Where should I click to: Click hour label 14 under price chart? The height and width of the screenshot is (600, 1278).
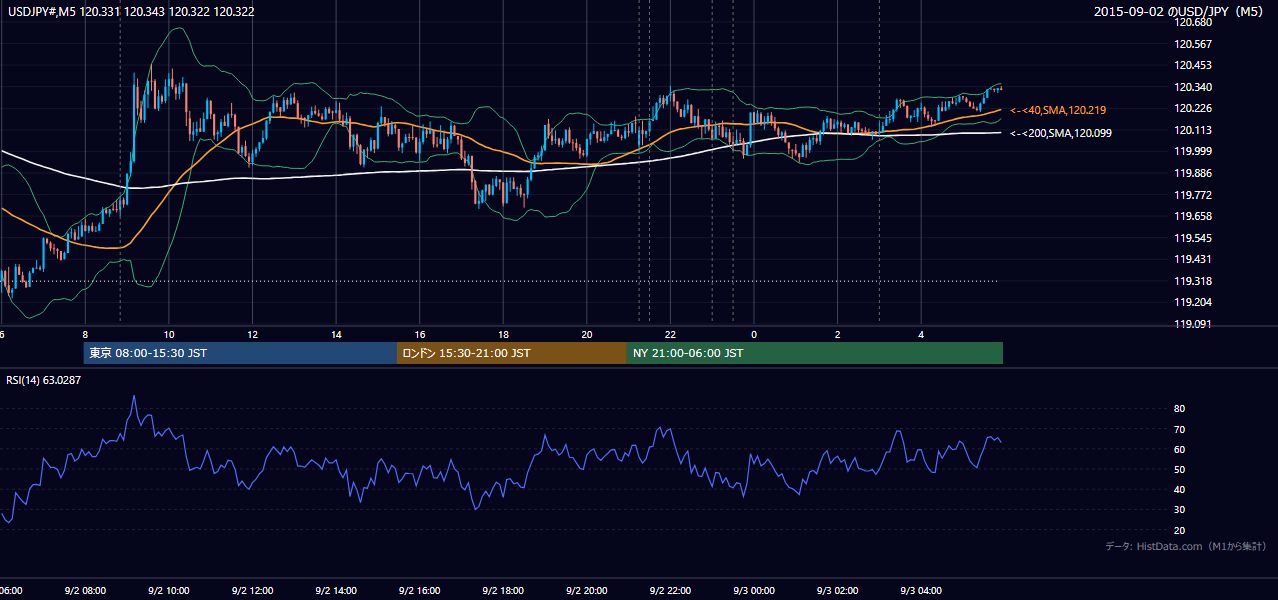coord(337,334)
